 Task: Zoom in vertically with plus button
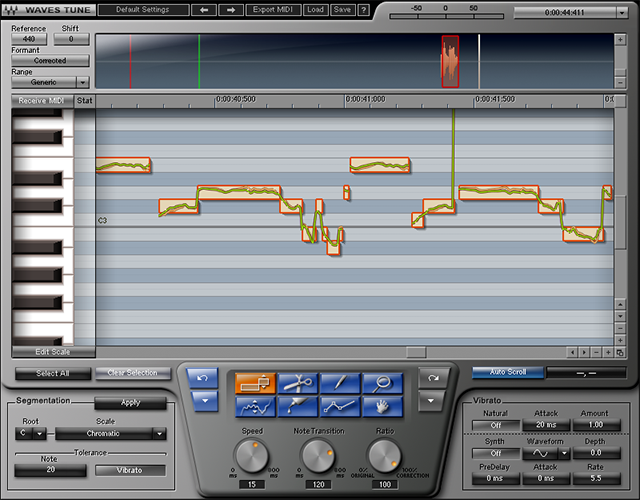(x=620, y=340)
